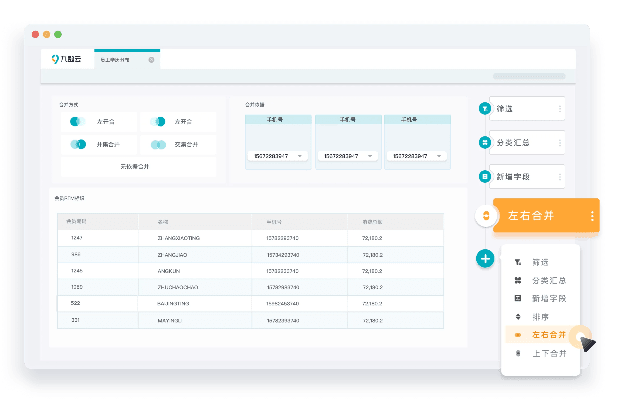Click the 上下合并 icon in the add-step menu
This screenshot has width=624, height=400.
pos(518,353)
